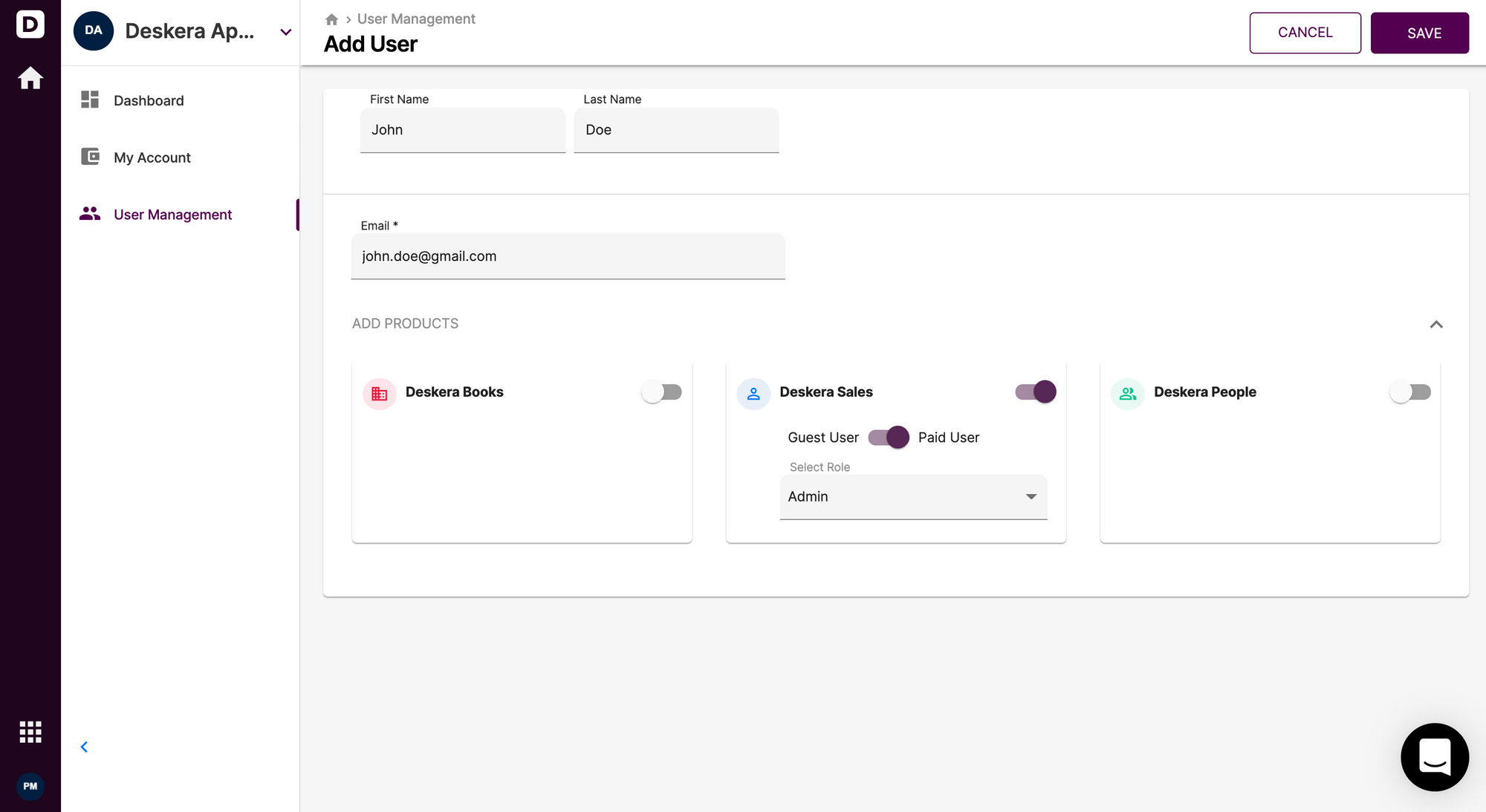The height and width of the screenshot is (812, 1486).
Task: Click the Cancel button
Action: point(1305,33)
